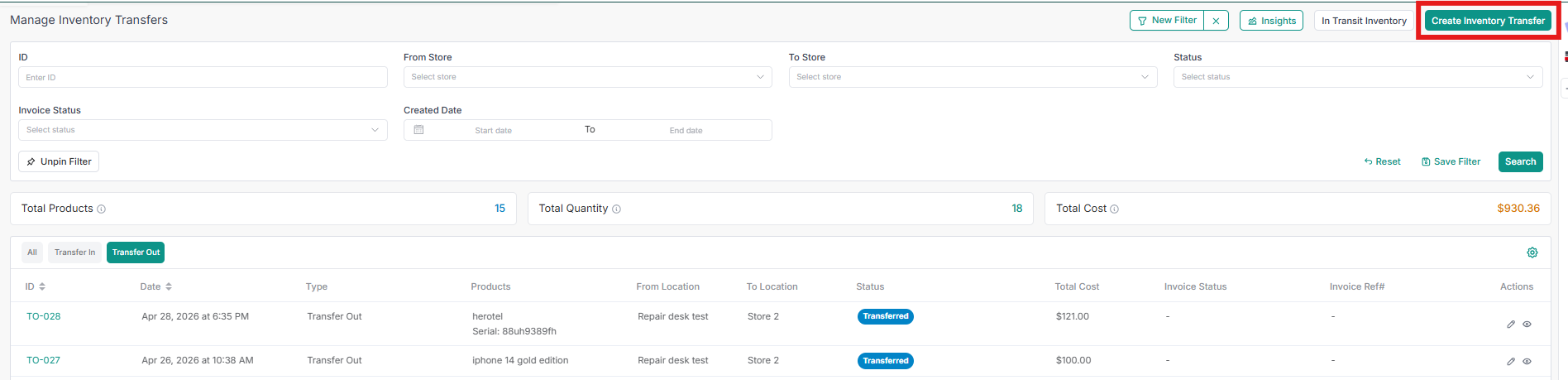Screen dimensions: 1568x380
Task: Click the Unpin Filter button
Action: 59,161
